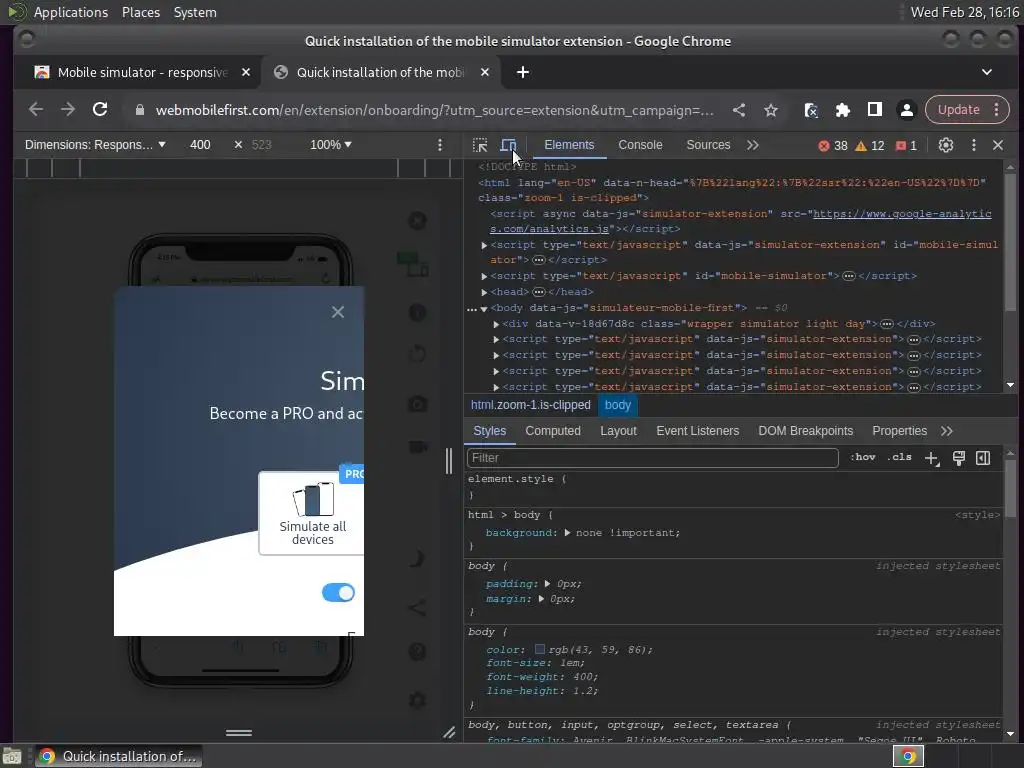The image size is (1024, 768).
Task: Open the Dimensions Responsive dropdown
Action: 95,144
